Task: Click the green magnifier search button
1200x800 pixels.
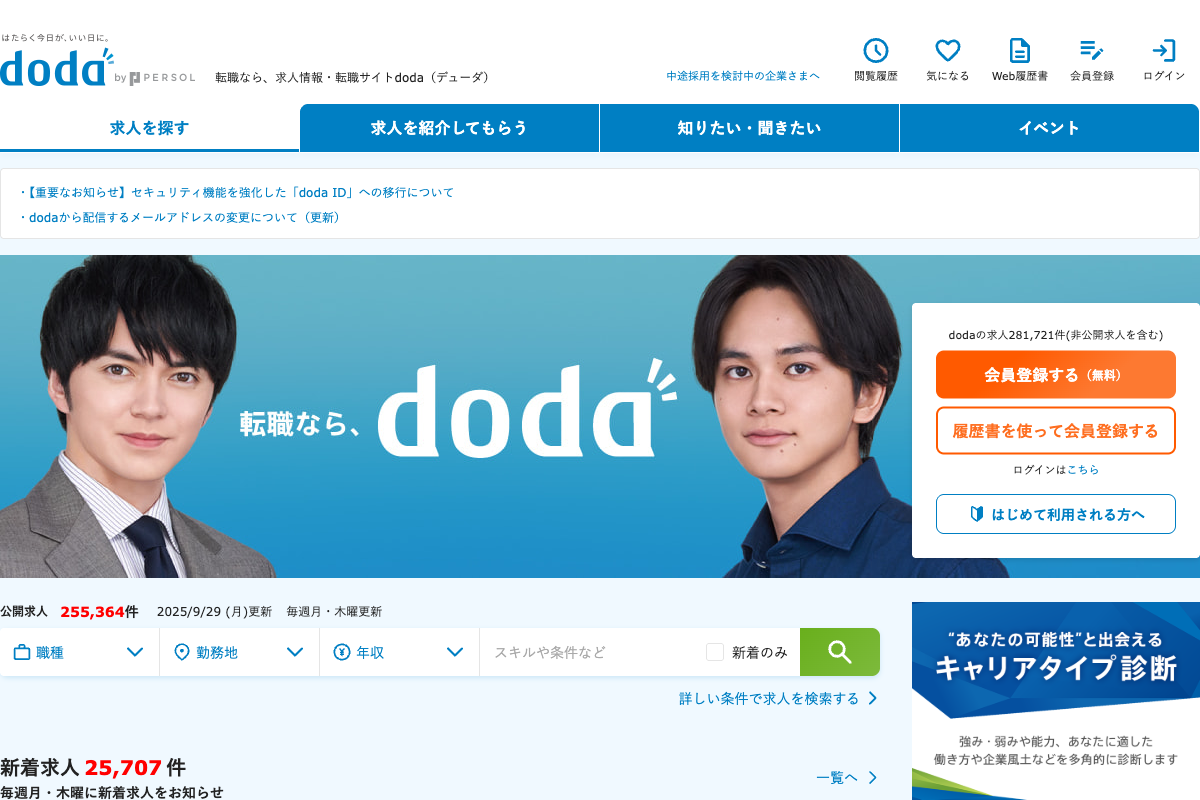Action: [840, 652]
